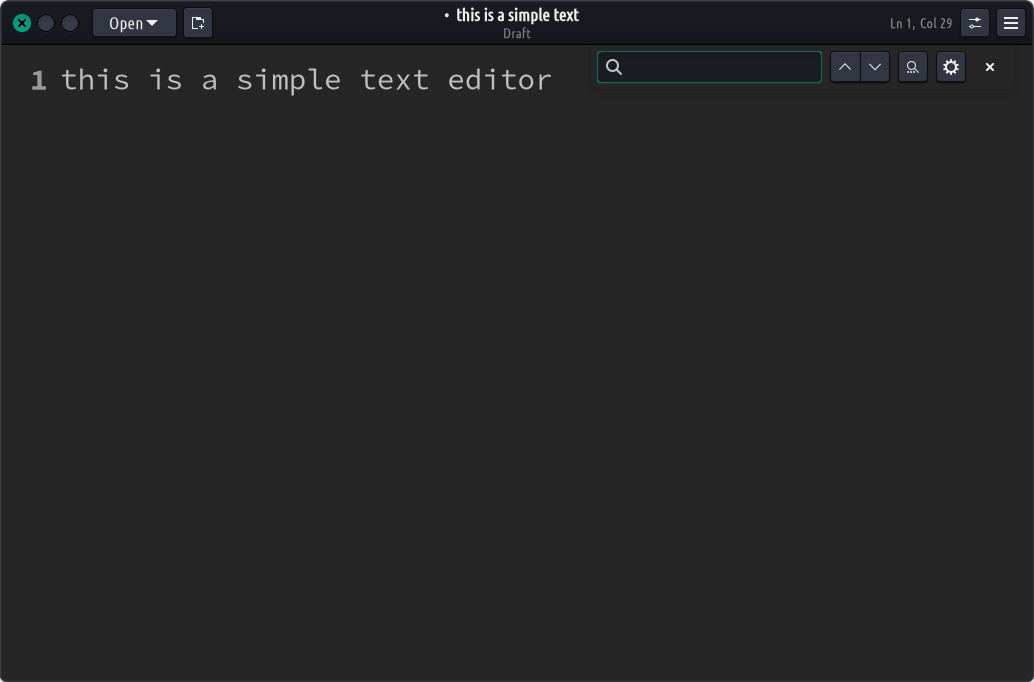Screen dimensions: 1034x682
Task: Click the magnifier icon inside the search field
Action: [615, 66]
